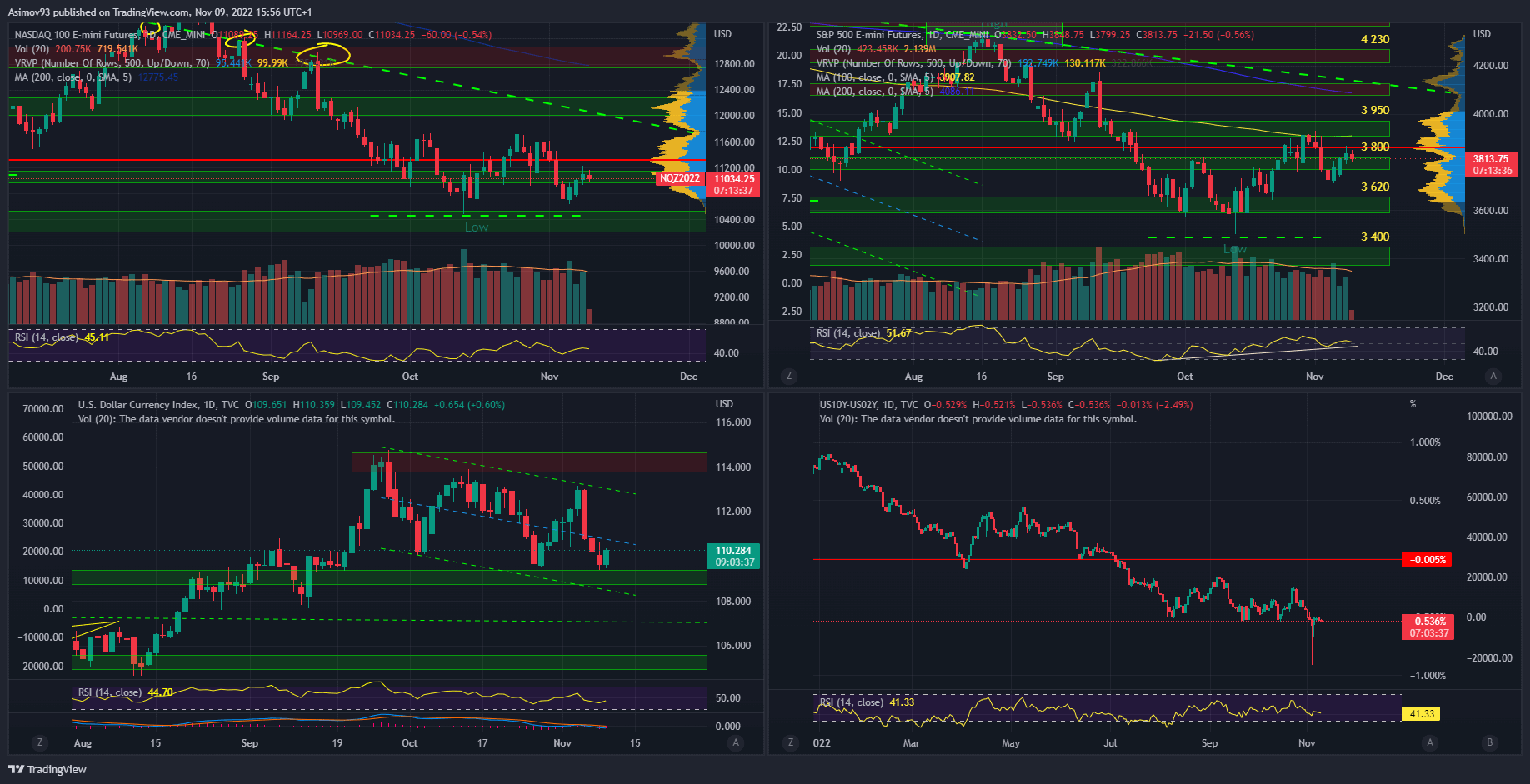Open USD currency selector on Dollar Index chart
The width and height of the screenshot is (1530, 784).
(724, 404)
